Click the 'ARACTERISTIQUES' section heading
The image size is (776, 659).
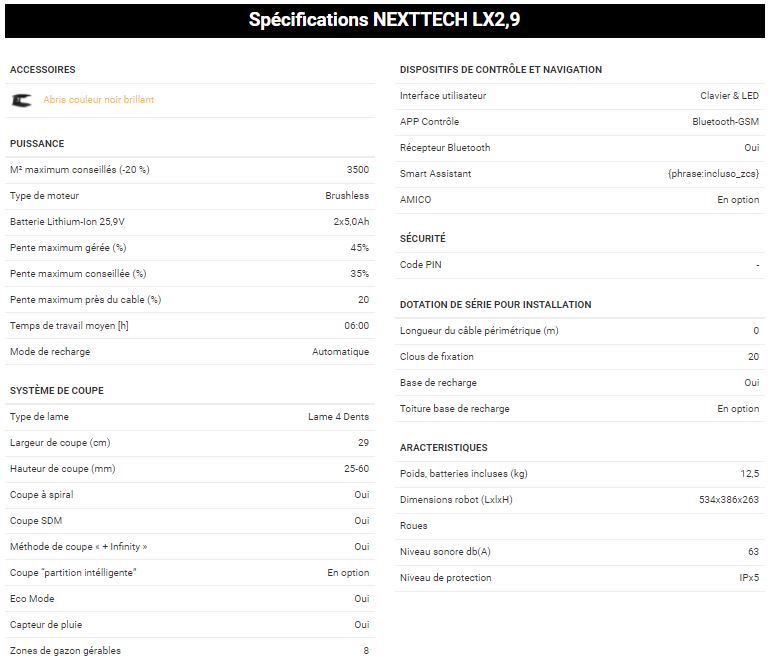[x=443, y=448]
